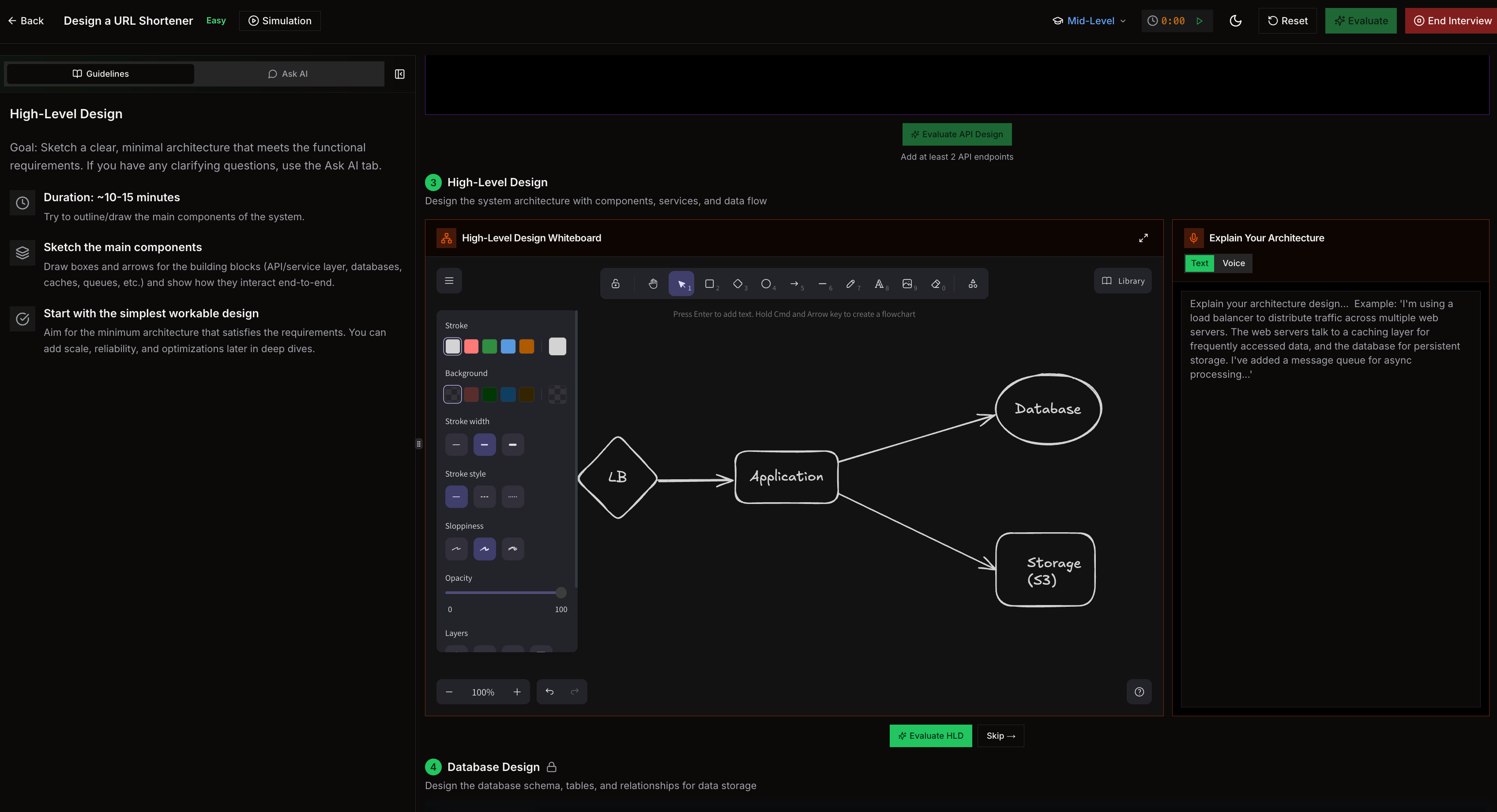1497x812 pixels.
Task: Click the Evaluate HLD button
Action: click(x=930, y=736)
